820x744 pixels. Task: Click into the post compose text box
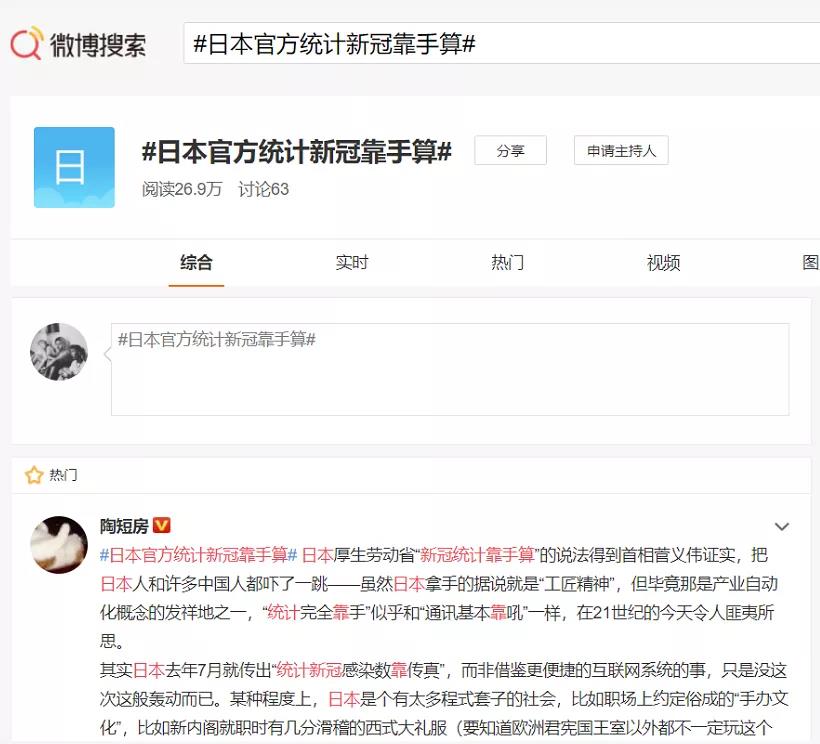pos(450,369)
